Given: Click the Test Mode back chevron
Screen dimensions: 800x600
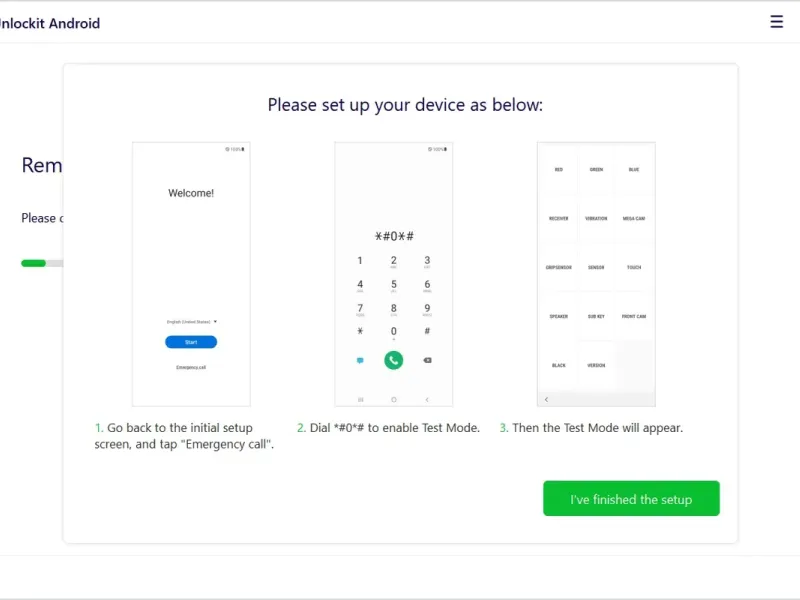Looking at the screenshot, I should [x=546, y=399].
